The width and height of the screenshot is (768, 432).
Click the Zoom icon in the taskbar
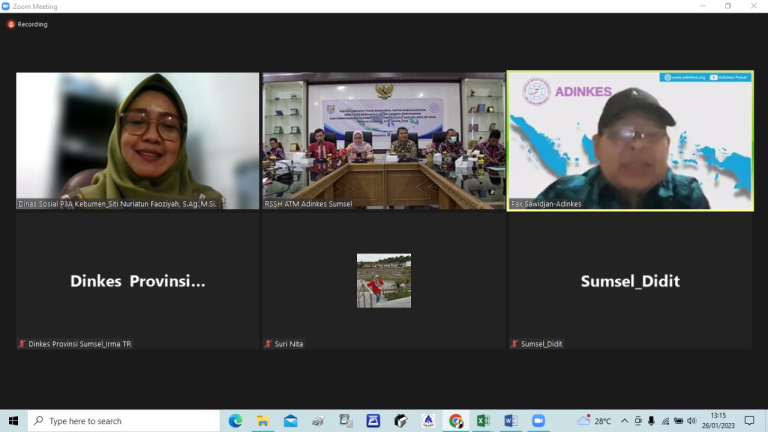pos(538,421)
